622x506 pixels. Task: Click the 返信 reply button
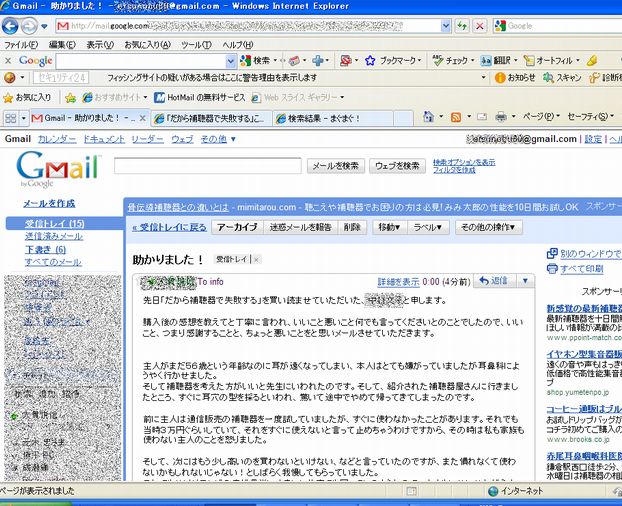pos(494,281)
